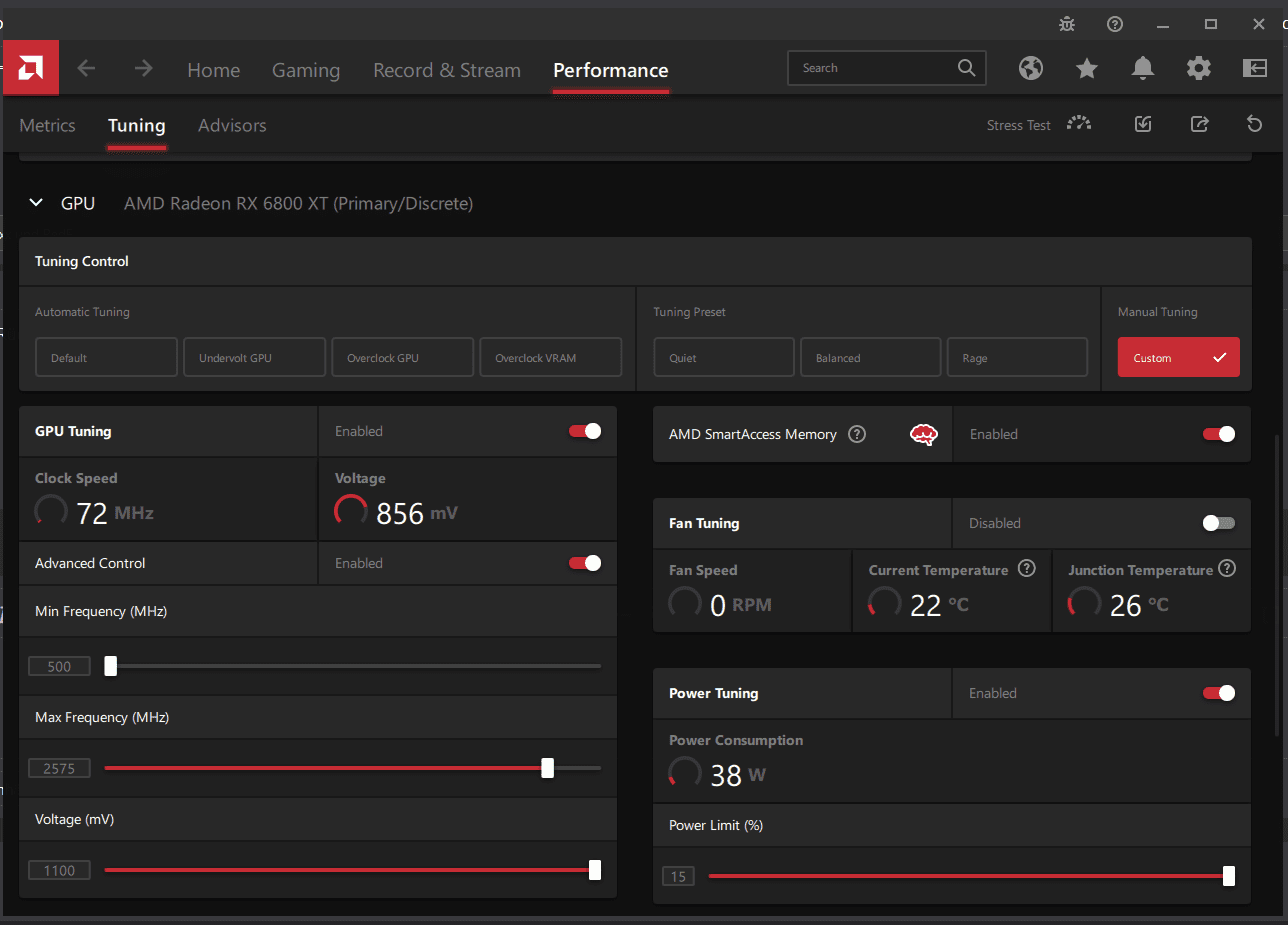This screenshot has height=925, width=1288.
Task: Click the Power Limit value field 15
Action: point(678,876)
